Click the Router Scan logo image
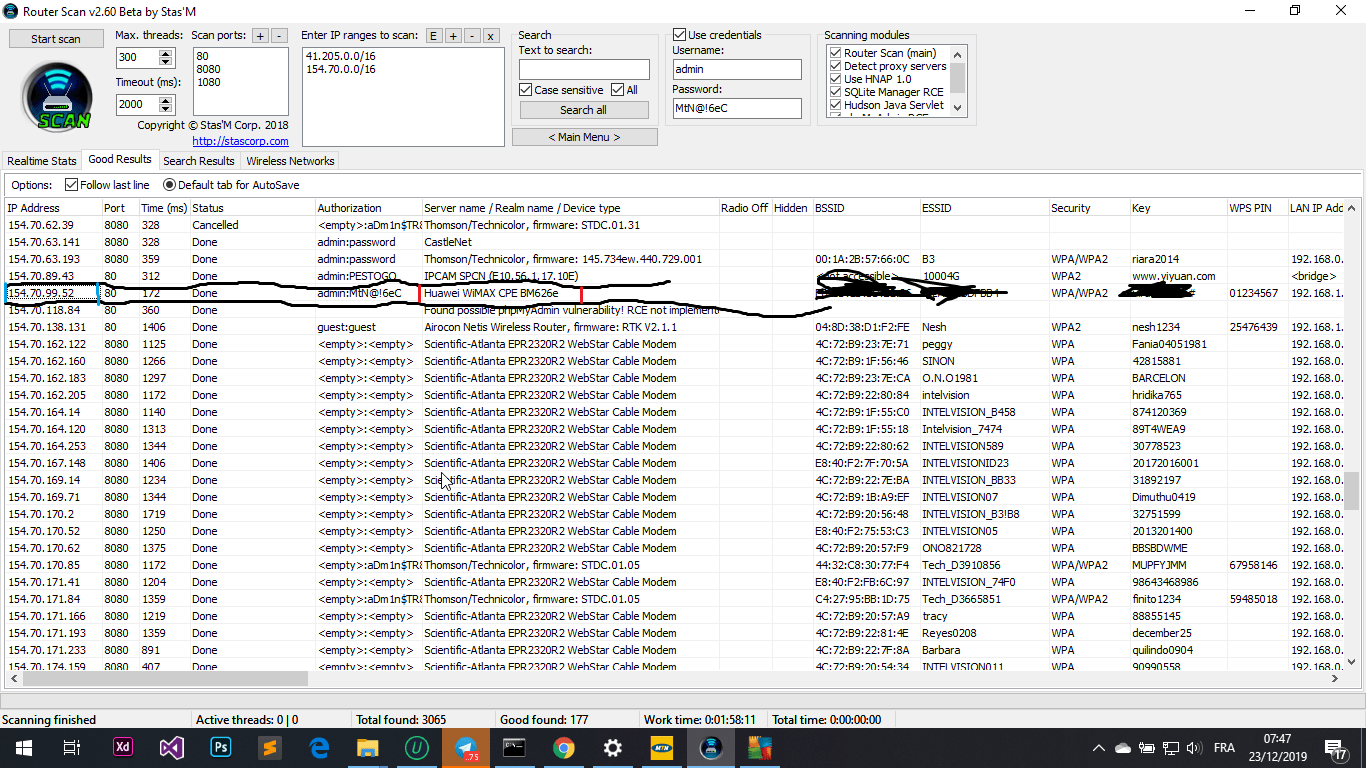1366x768 pixels. (57, 97)
